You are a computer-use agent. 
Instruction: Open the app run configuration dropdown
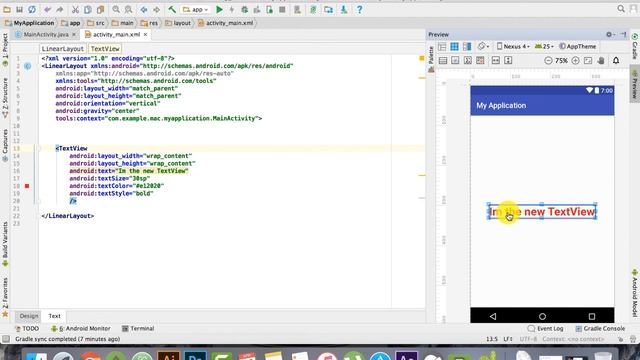pos(196,9)
